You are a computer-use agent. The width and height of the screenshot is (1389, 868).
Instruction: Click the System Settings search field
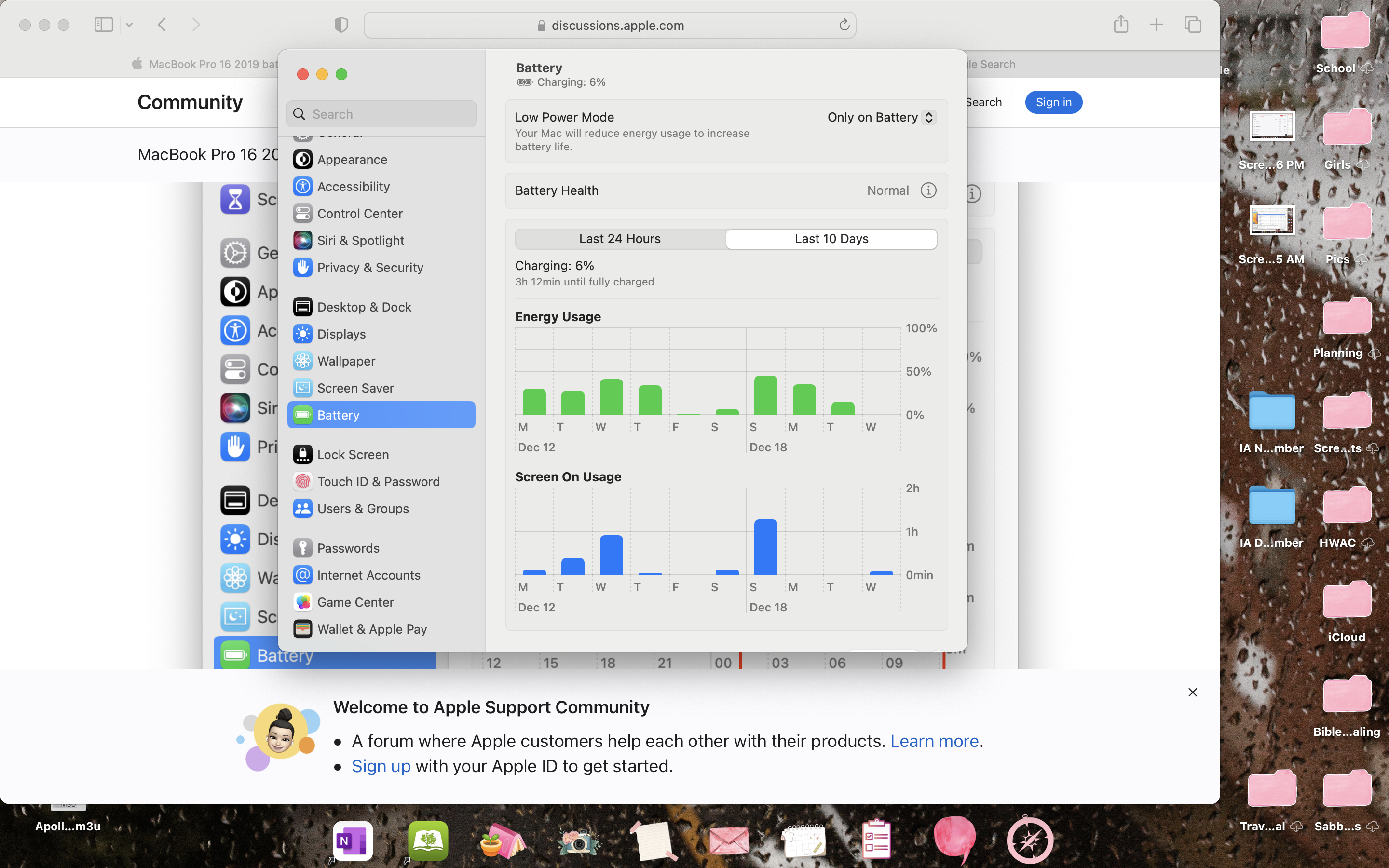381,114
